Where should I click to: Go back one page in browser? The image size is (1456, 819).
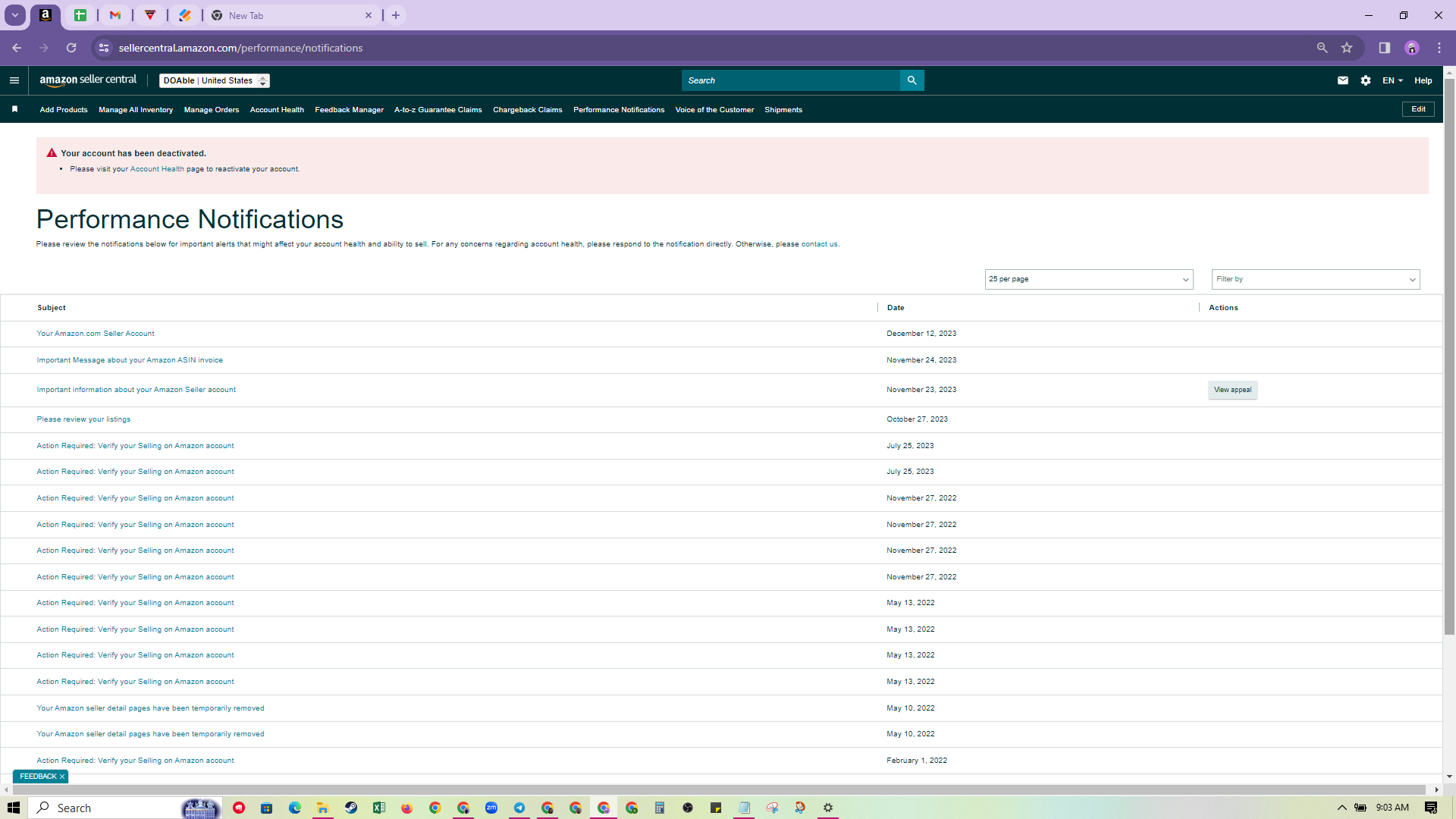(17, 48)
